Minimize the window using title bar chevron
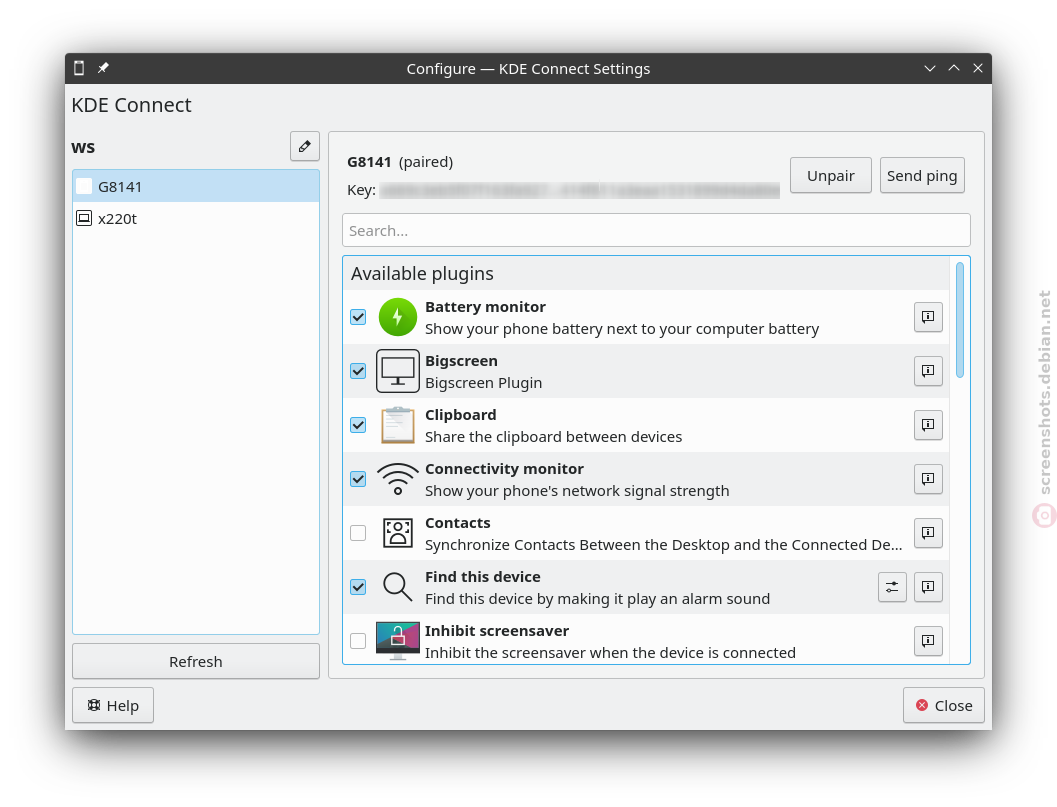This screenshot has width=1057, height=807. pos(930,68)
